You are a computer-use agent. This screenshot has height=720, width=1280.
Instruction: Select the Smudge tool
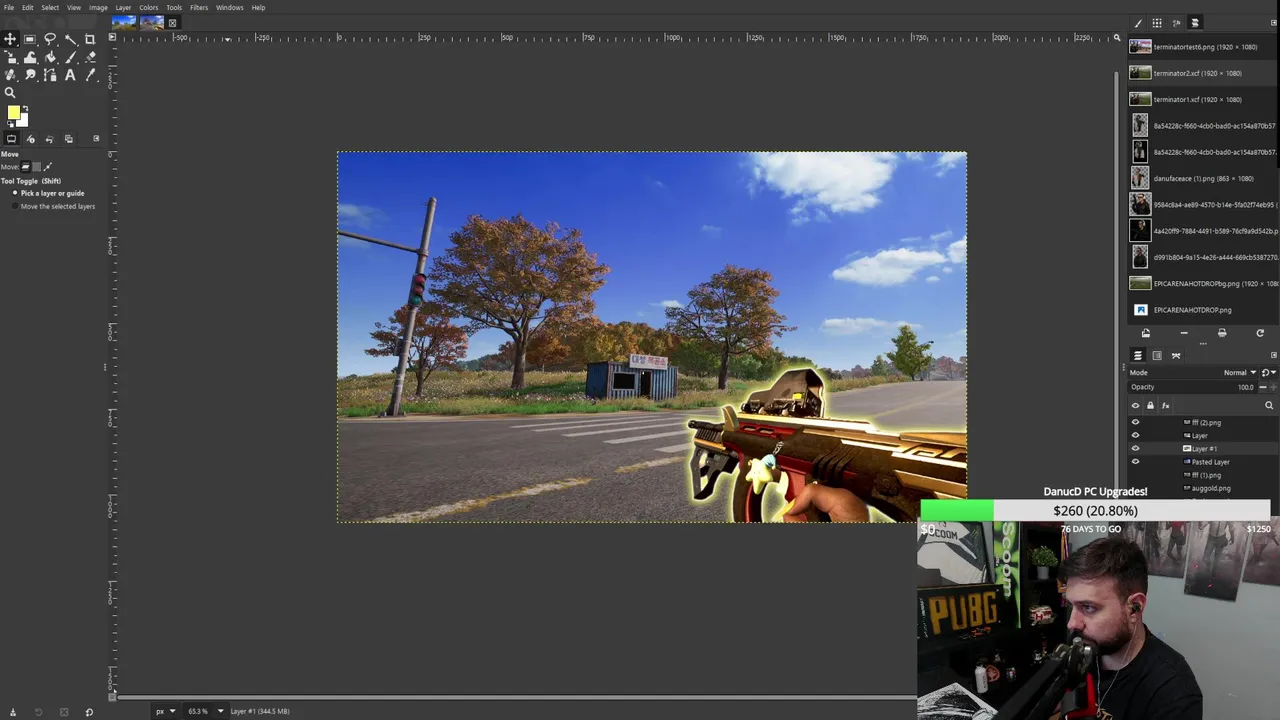tap(30, 75)
